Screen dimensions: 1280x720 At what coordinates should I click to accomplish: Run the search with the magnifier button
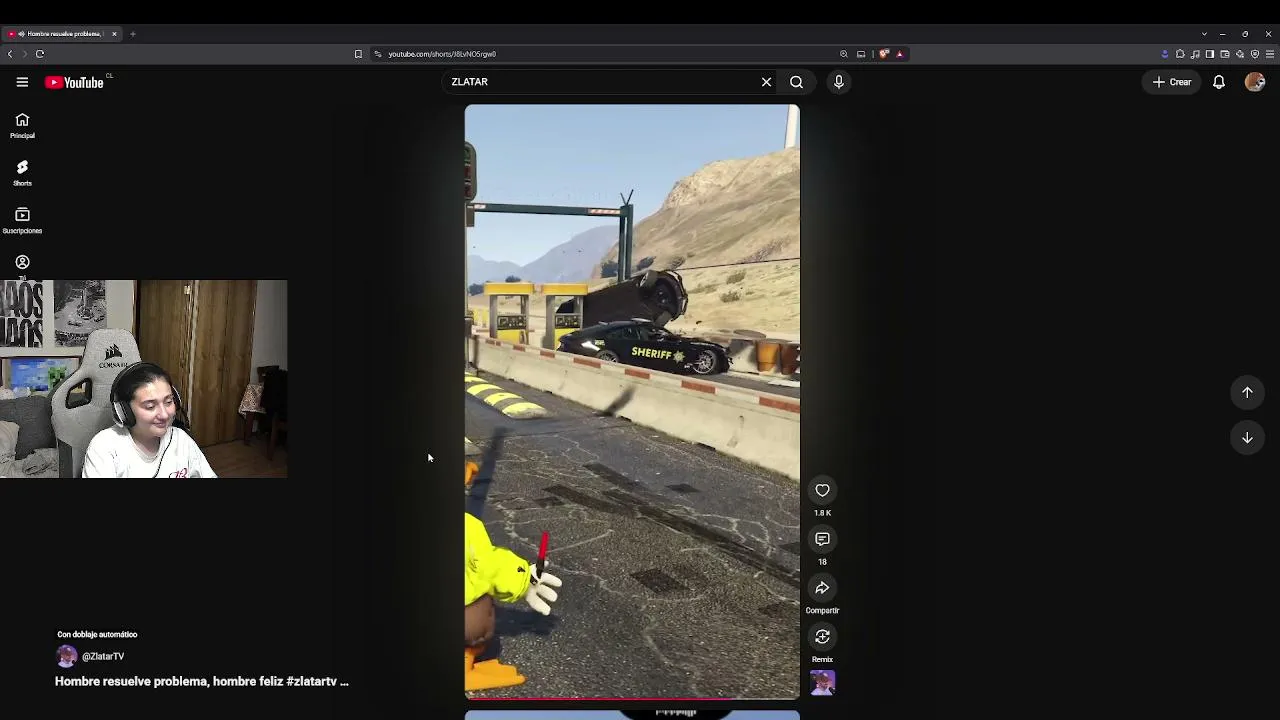(796, 82)
